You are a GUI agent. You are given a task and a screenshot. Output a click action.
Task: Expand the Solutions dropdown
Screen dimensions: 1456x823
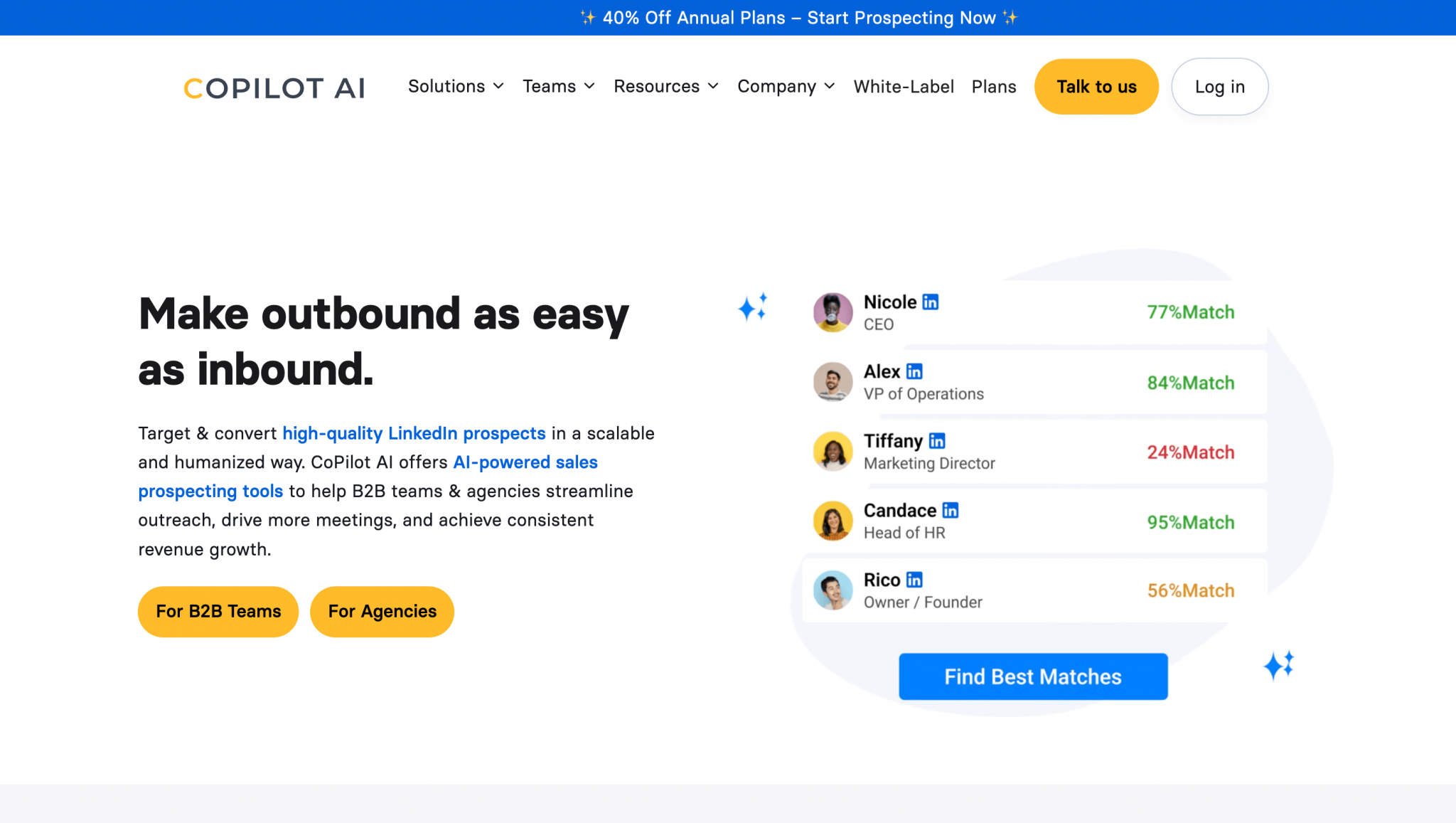click(456, 86)
